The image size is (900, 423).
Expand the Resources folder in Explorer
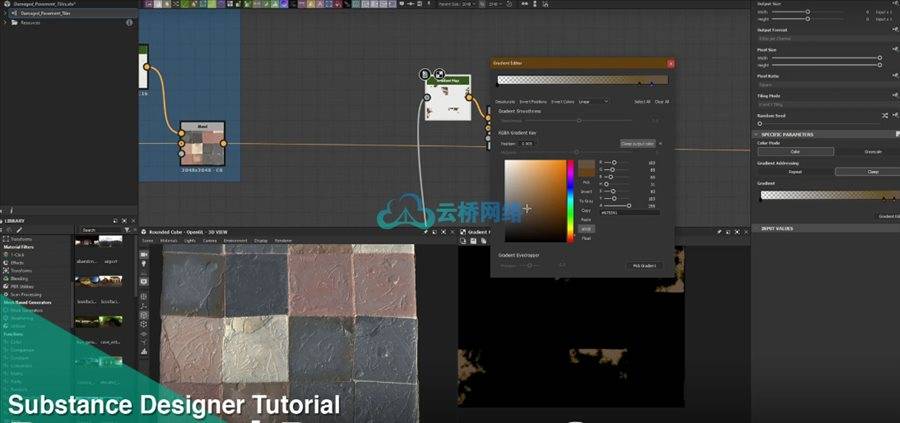pos(5,23)
